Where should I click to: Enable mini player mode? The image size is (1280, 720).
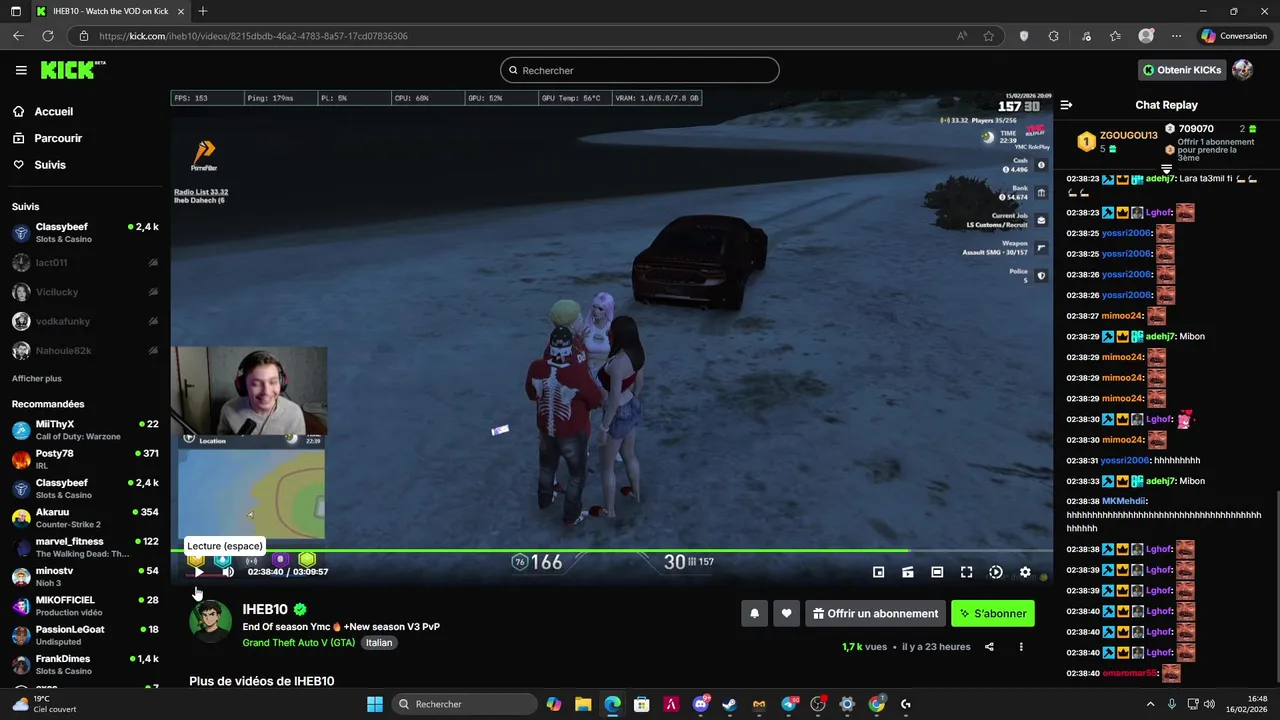pos(878,572)
